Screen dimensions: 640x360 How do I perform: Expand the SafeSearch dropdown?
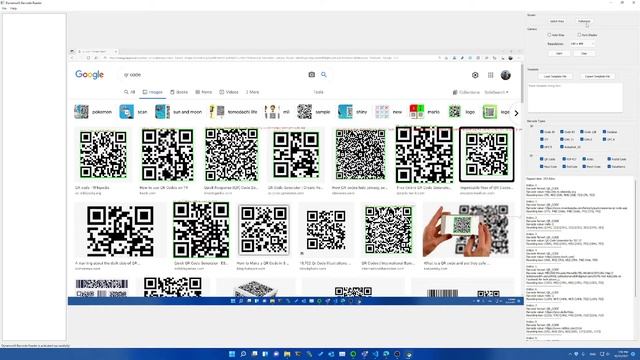(x=496, y=92)
